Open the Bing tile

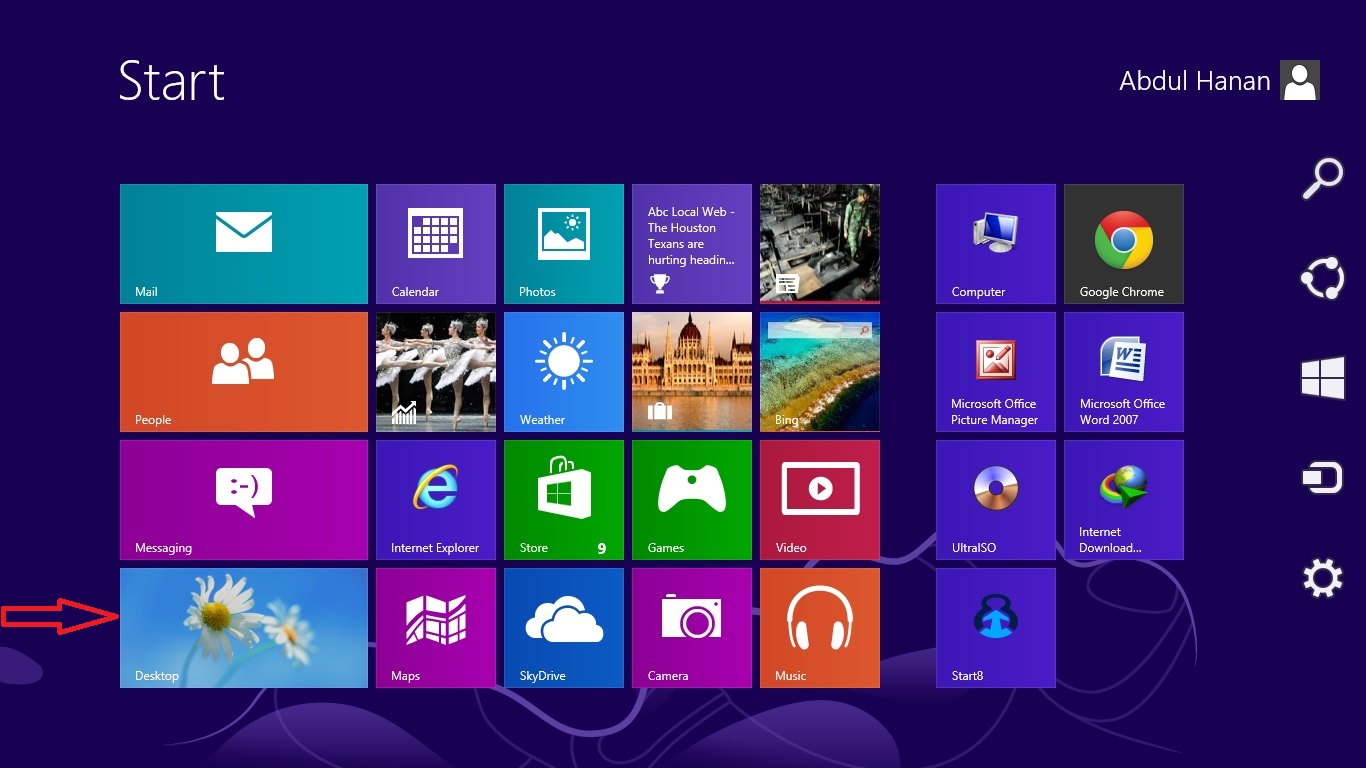pos(820,372)
